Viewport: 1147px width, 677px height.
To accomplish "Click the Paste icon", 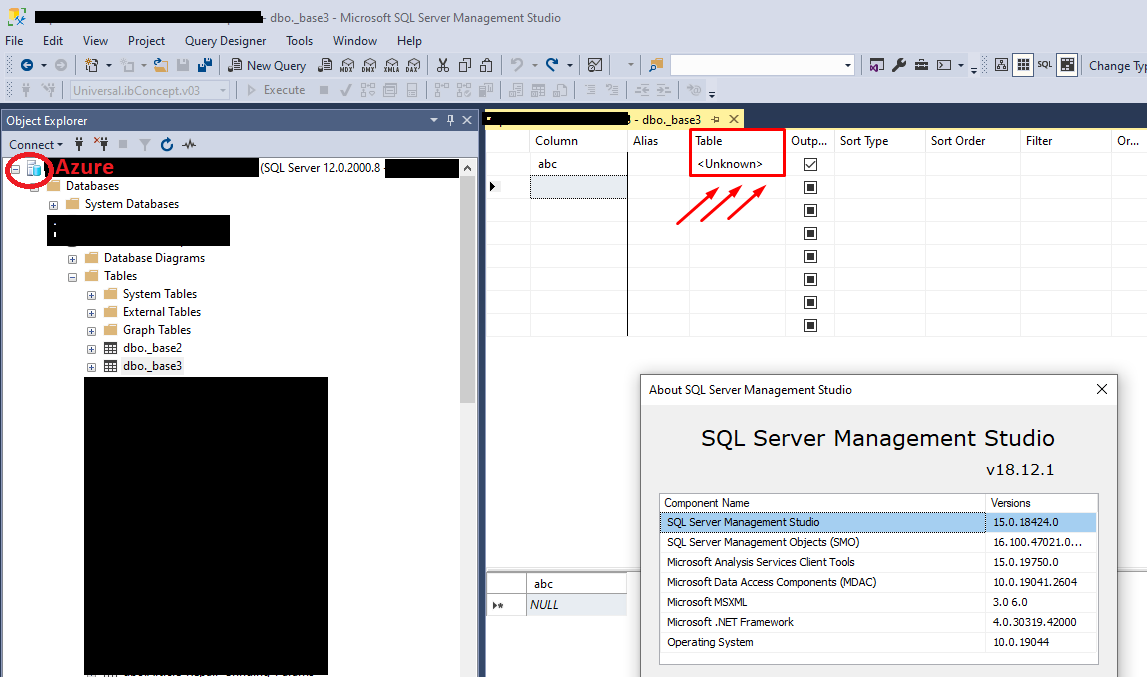I will pyautogui.click(x=486, y=65).
